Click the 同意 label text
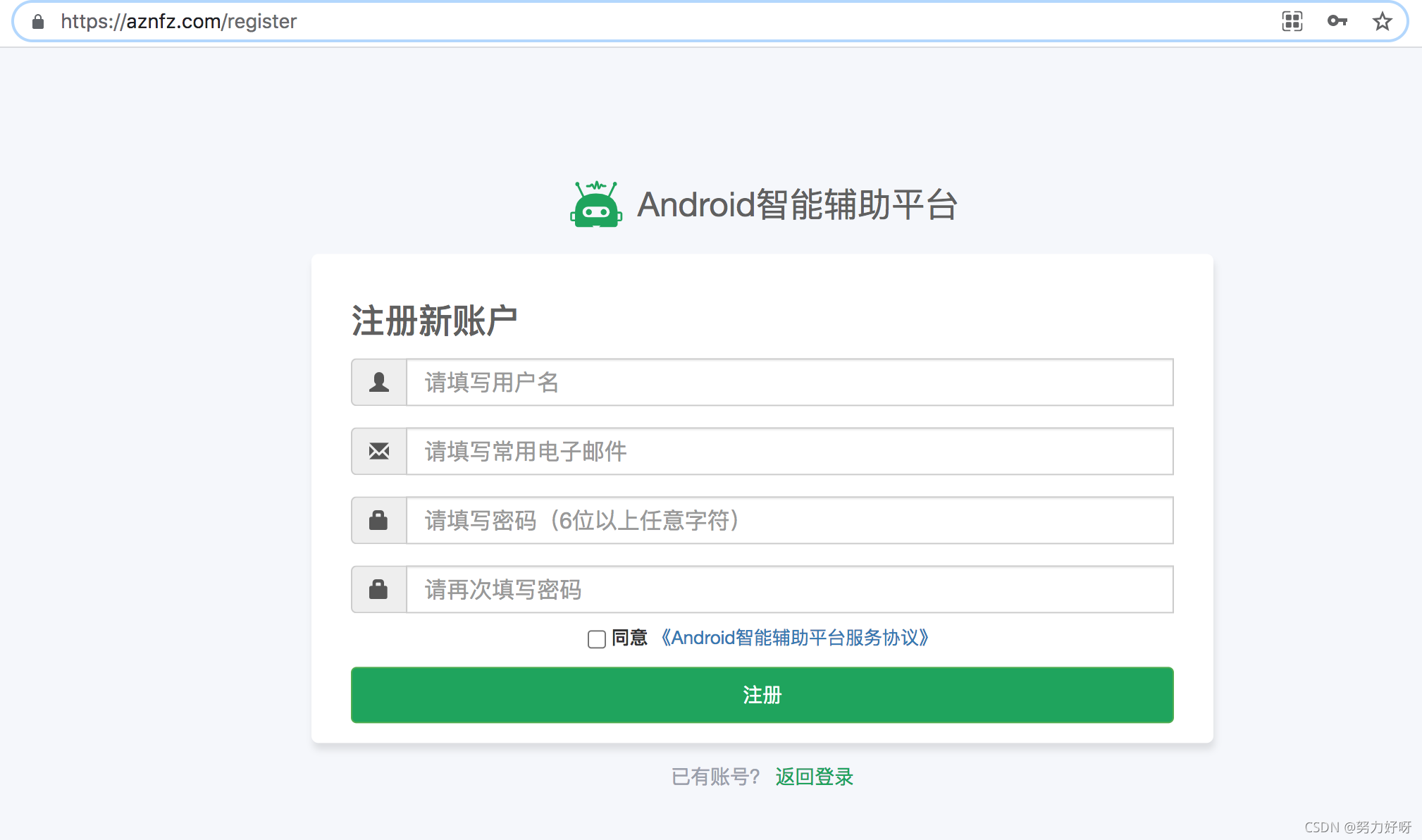This screenshot has width=1422, height=840. pyautogui.click(x=629, y=638)
